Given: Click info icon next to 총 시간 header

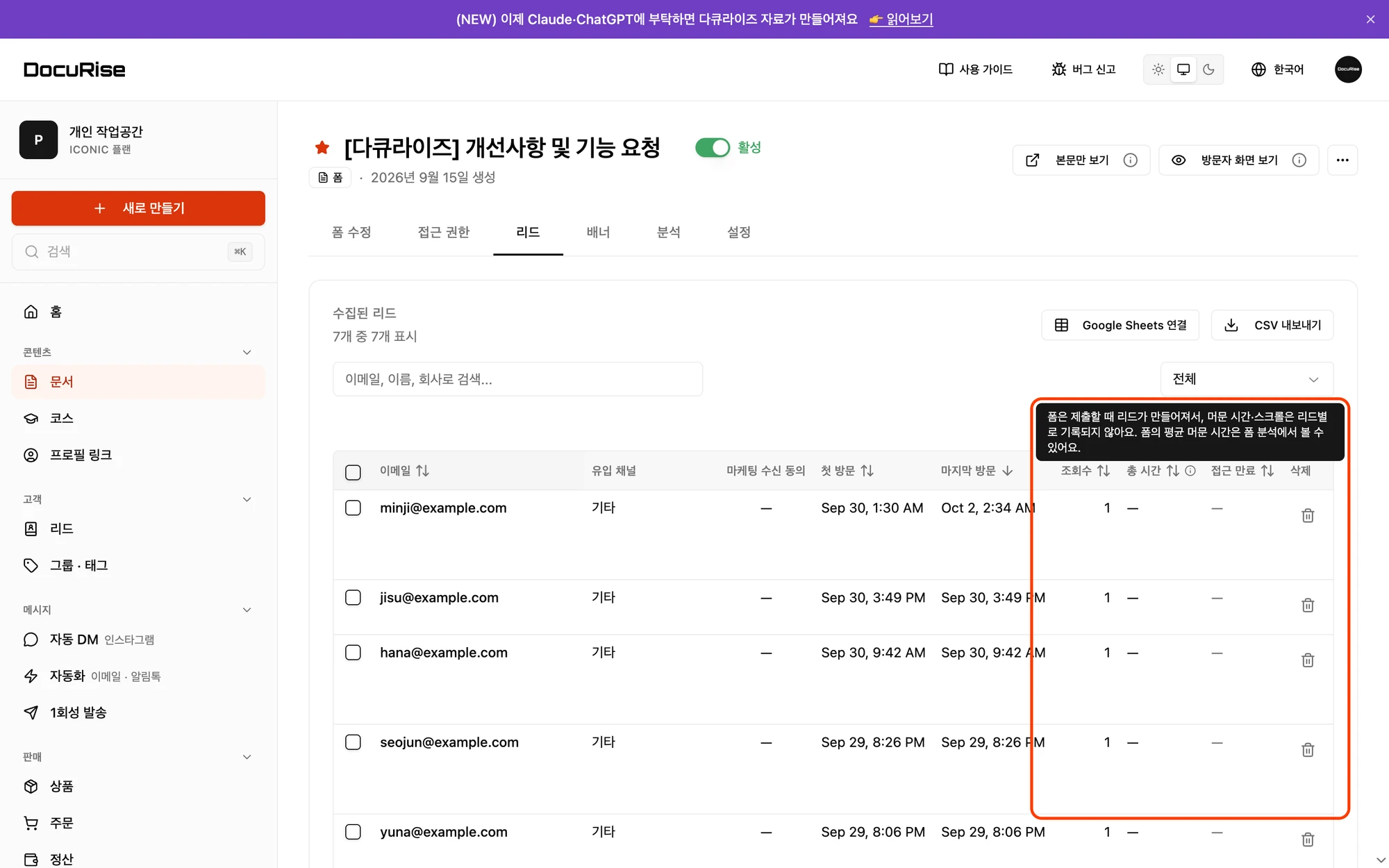Looking at the screenshot, I should [x=1190, y=471].
